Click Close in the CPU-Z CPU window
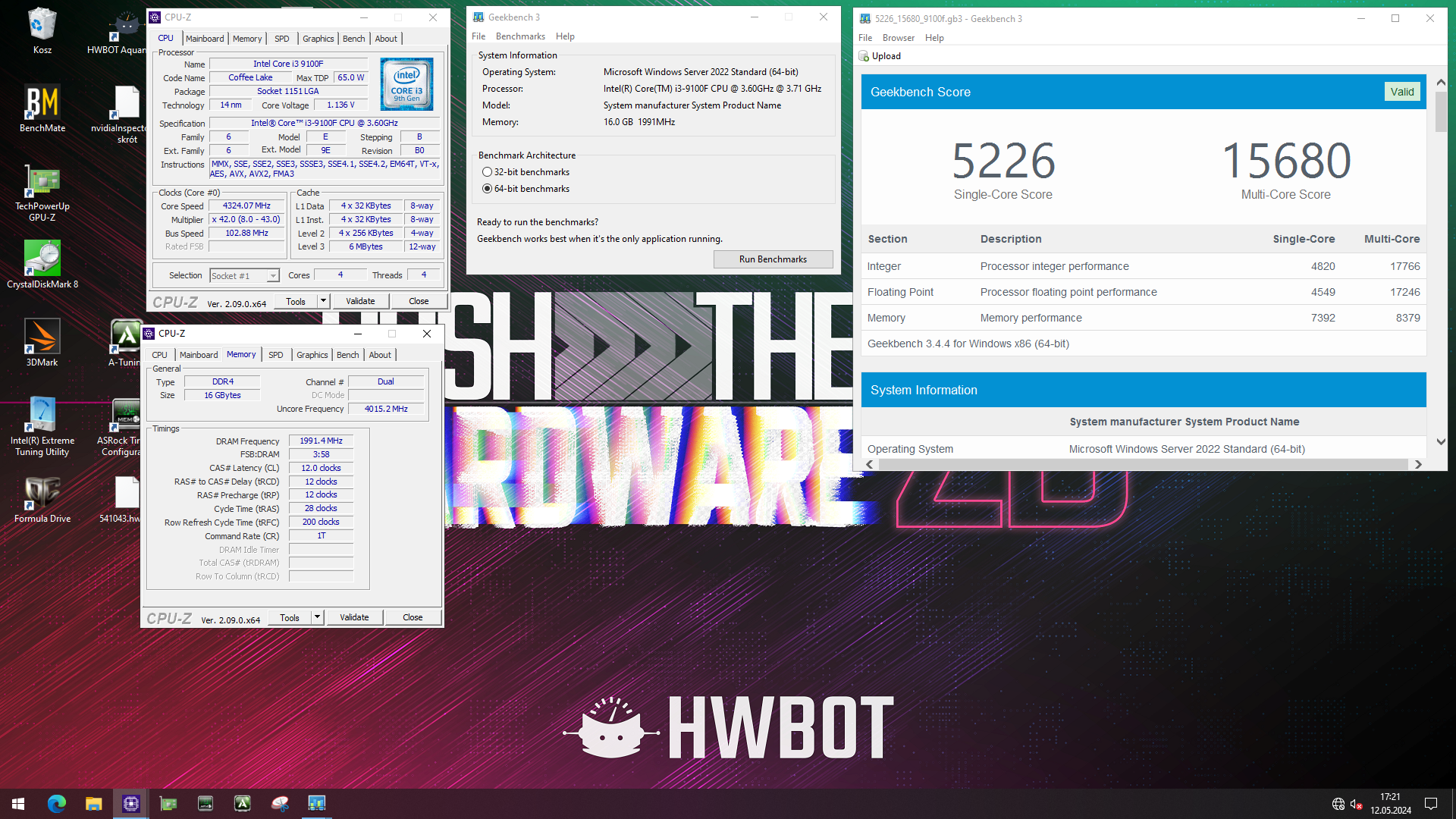 click(x=419, y=301)
